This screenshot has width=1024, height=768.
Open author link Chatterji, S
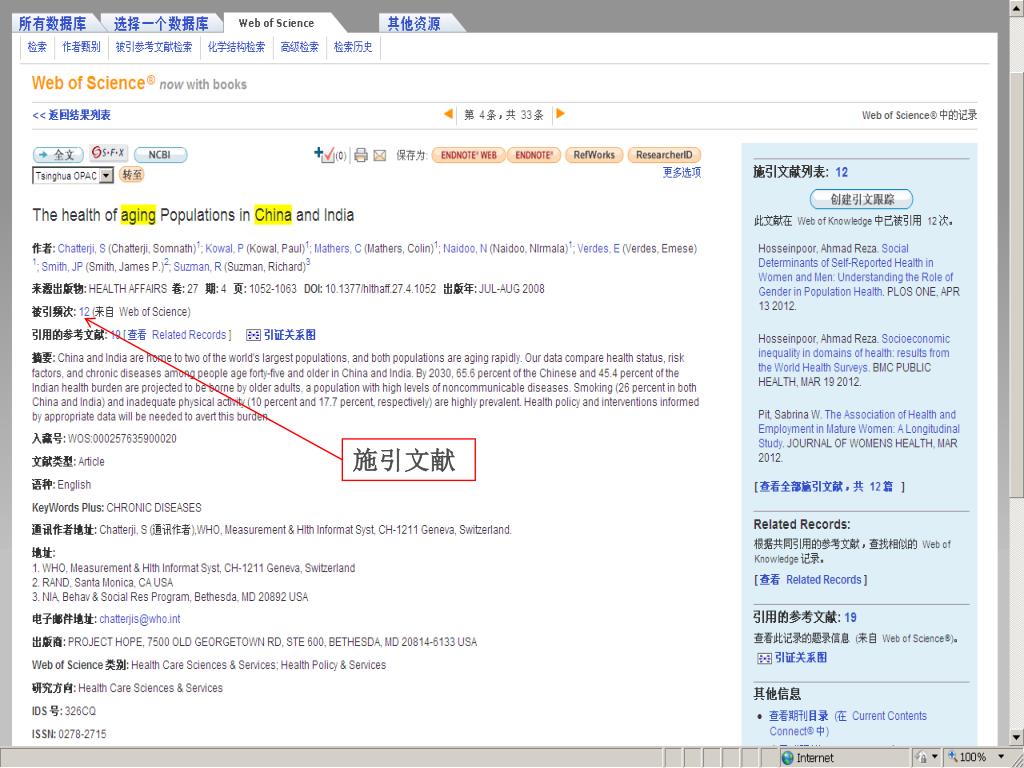point(81,249)
